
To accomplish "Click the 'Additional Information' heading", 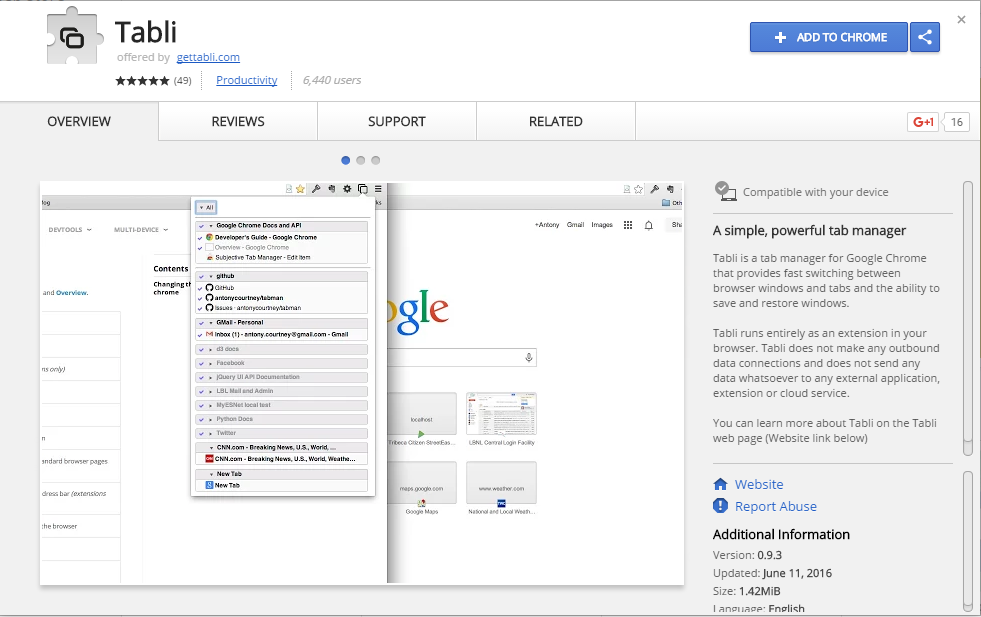I will click(781, 534).
